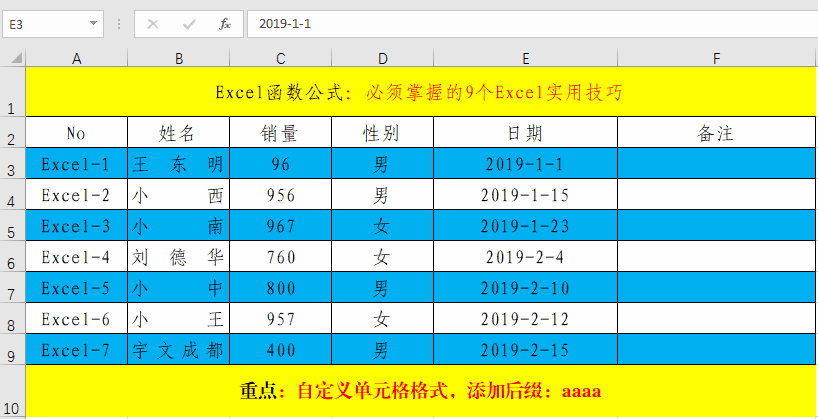Select column D header
818x419 pixels.
(382, 58)
